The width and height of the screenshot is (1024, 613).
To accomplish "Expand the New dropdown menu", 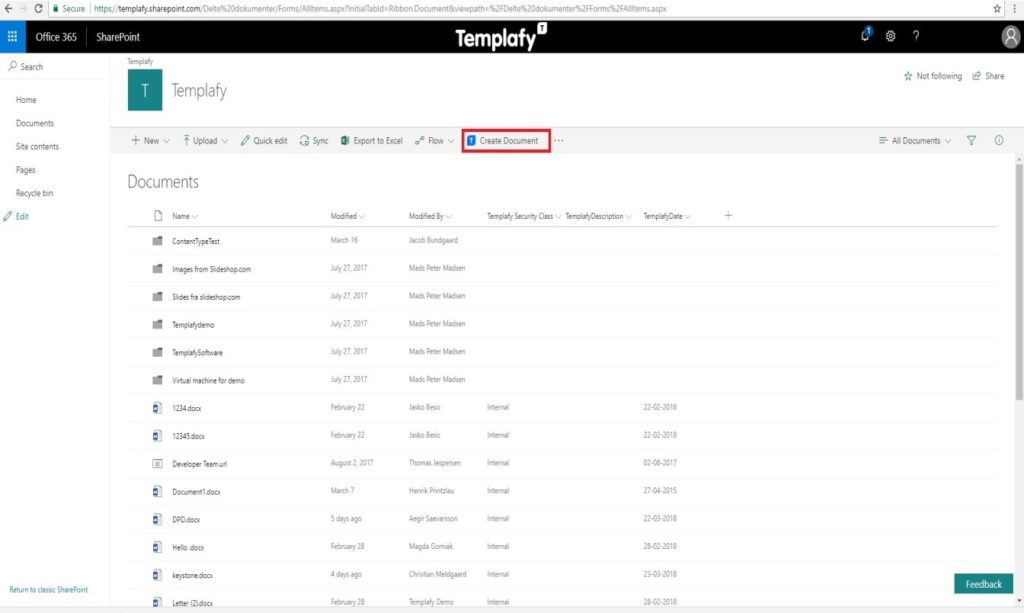I will coord(150,140).
